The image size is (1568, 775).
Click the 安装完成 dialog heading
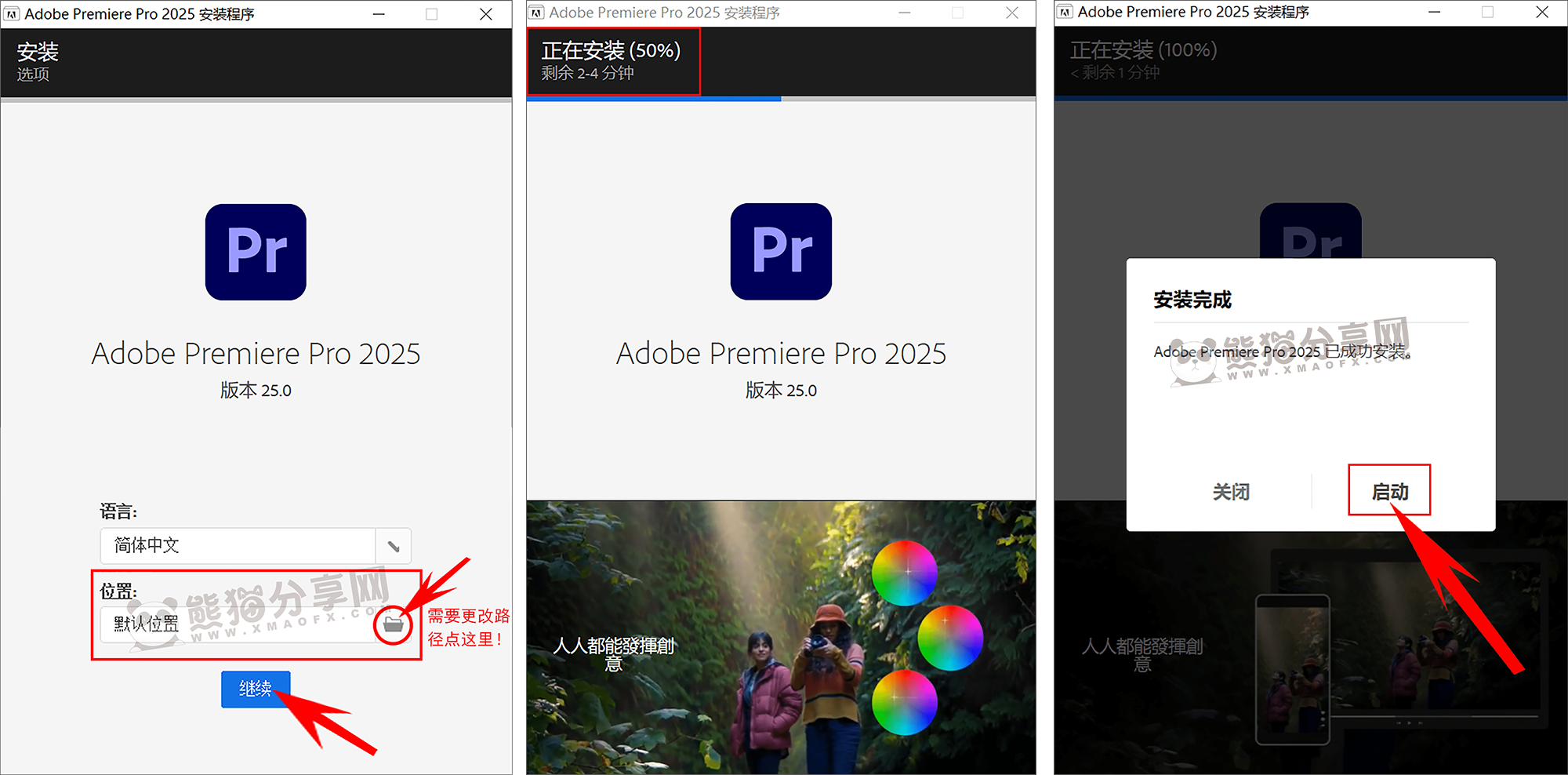1192,300
